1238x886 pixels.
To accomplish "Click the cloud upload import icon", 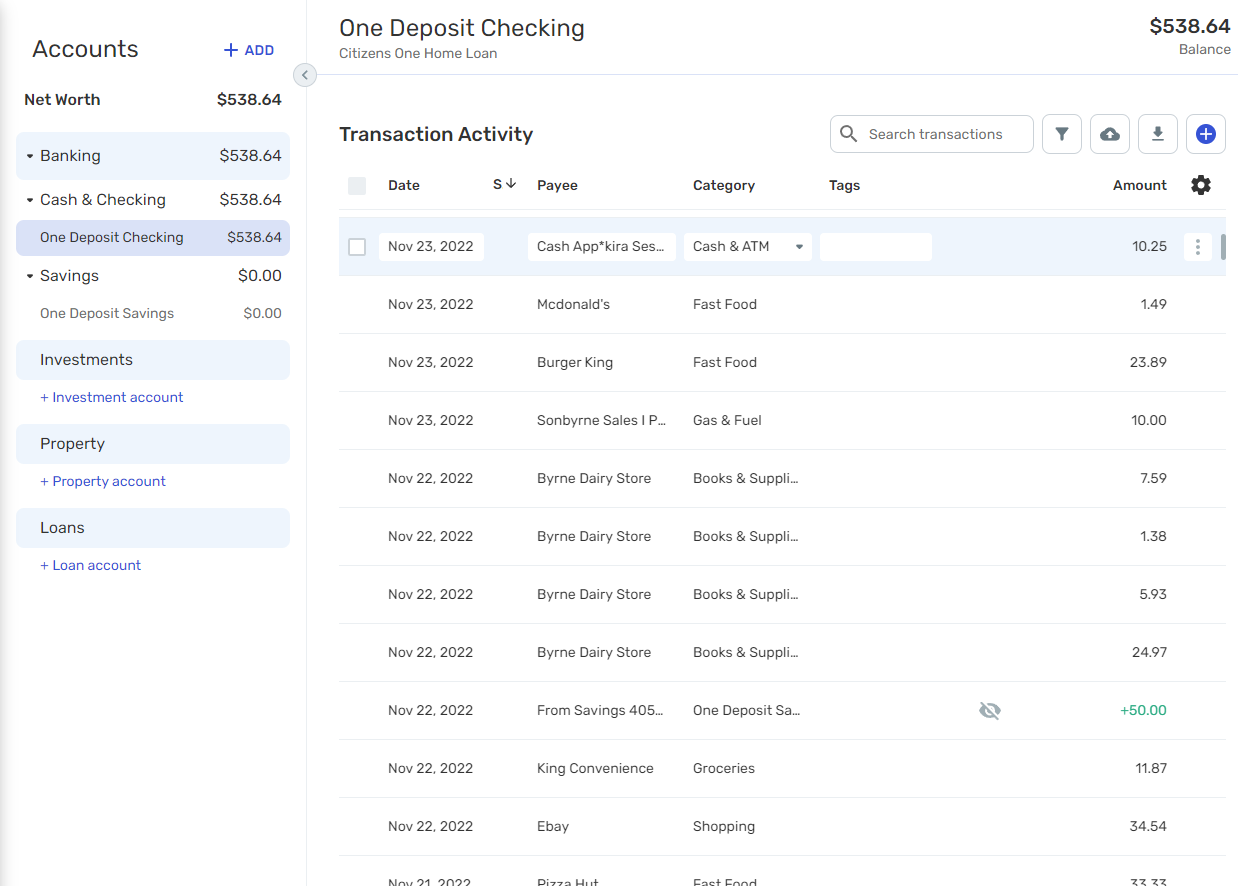I will tap(1110, 134).
